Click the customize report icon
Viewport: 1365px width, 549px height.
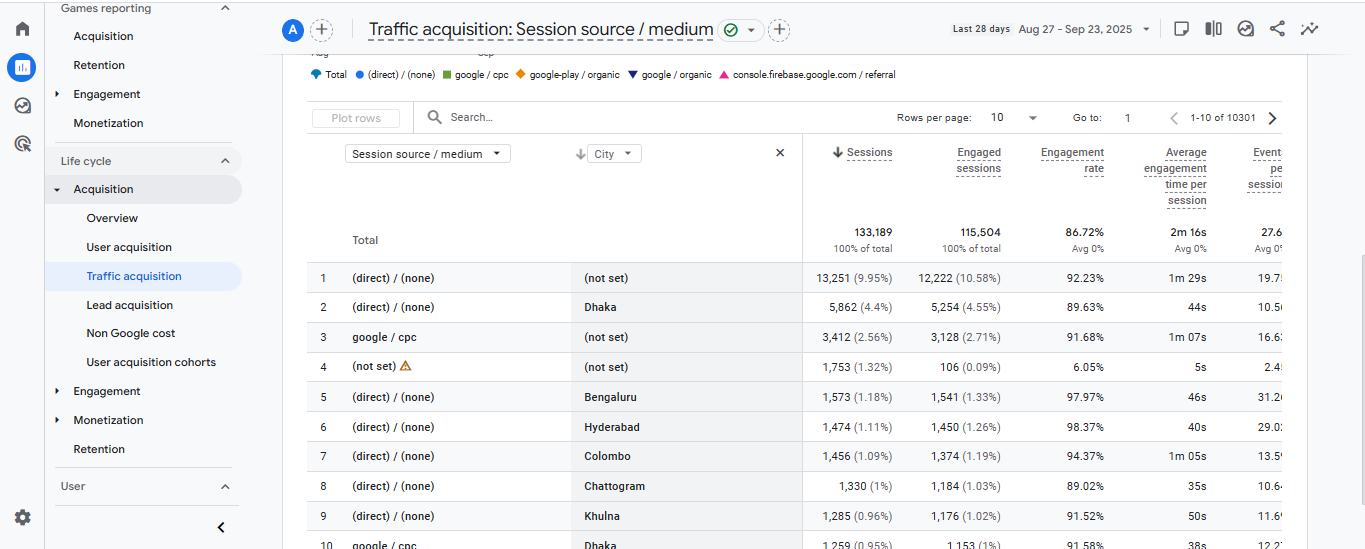tap(1245, 29)
